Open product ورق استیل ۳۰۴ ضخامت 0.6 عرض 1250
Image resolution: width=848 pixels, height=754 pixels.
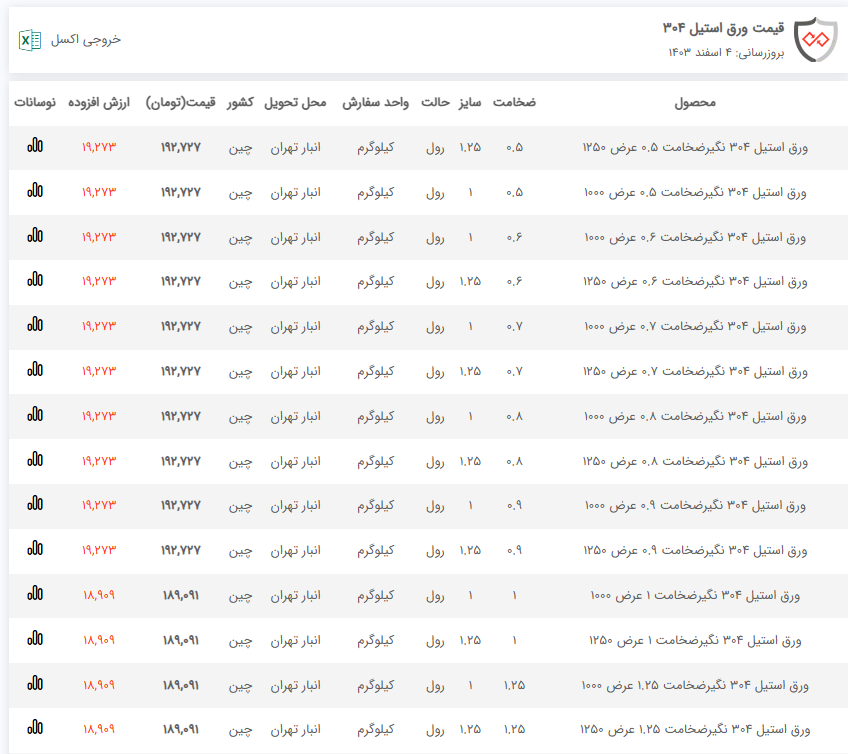[694, 282]
